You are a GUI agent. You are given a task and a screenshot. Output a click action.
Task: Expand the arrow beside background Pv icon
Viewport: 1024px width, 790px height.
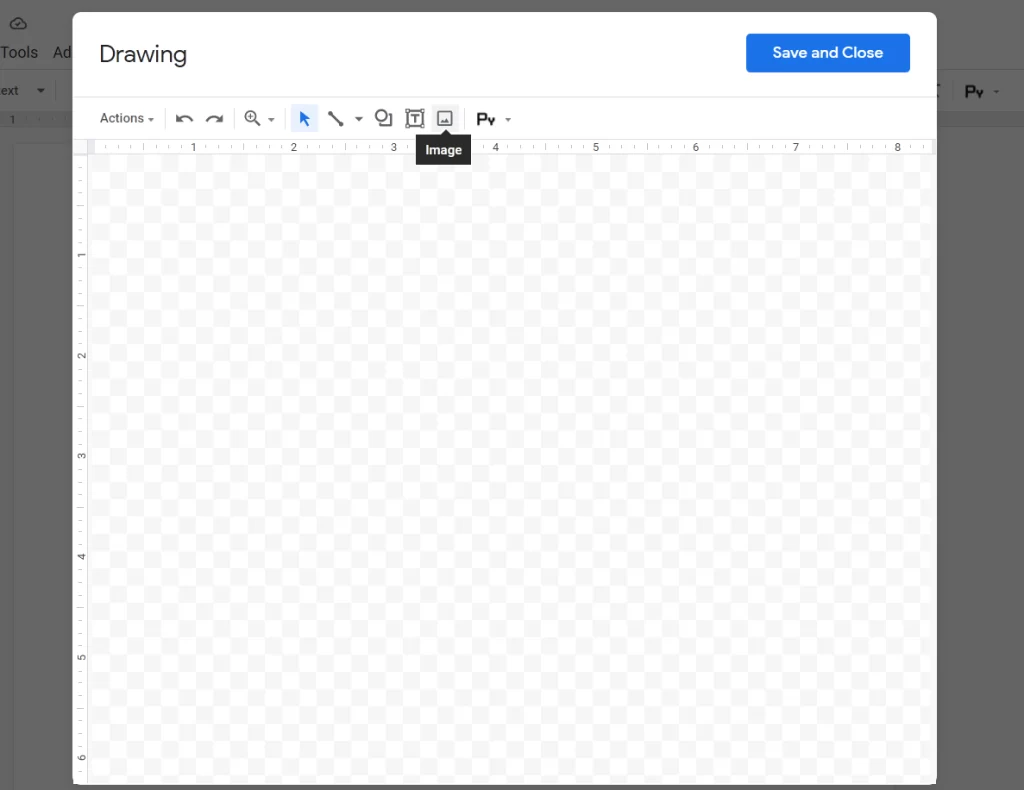tap(997, 91)
